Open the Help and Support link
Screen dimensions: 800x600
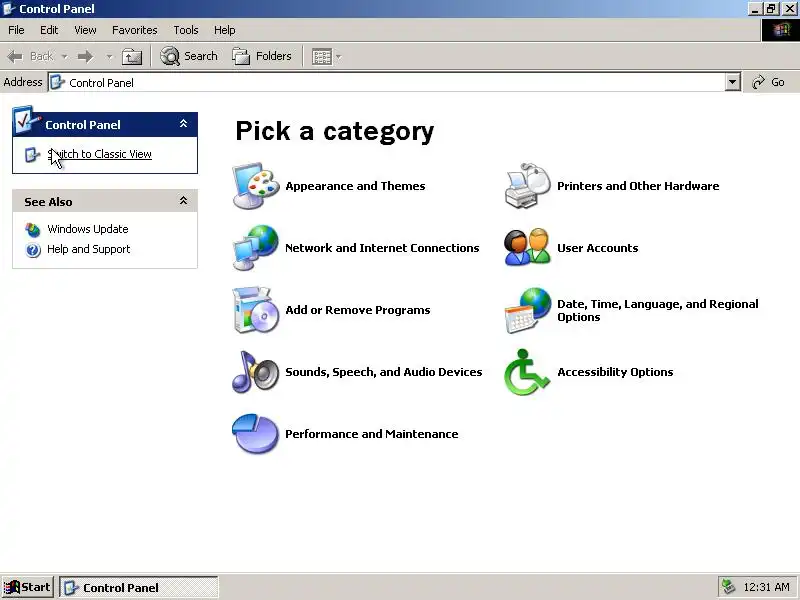(x=89, y=249)
